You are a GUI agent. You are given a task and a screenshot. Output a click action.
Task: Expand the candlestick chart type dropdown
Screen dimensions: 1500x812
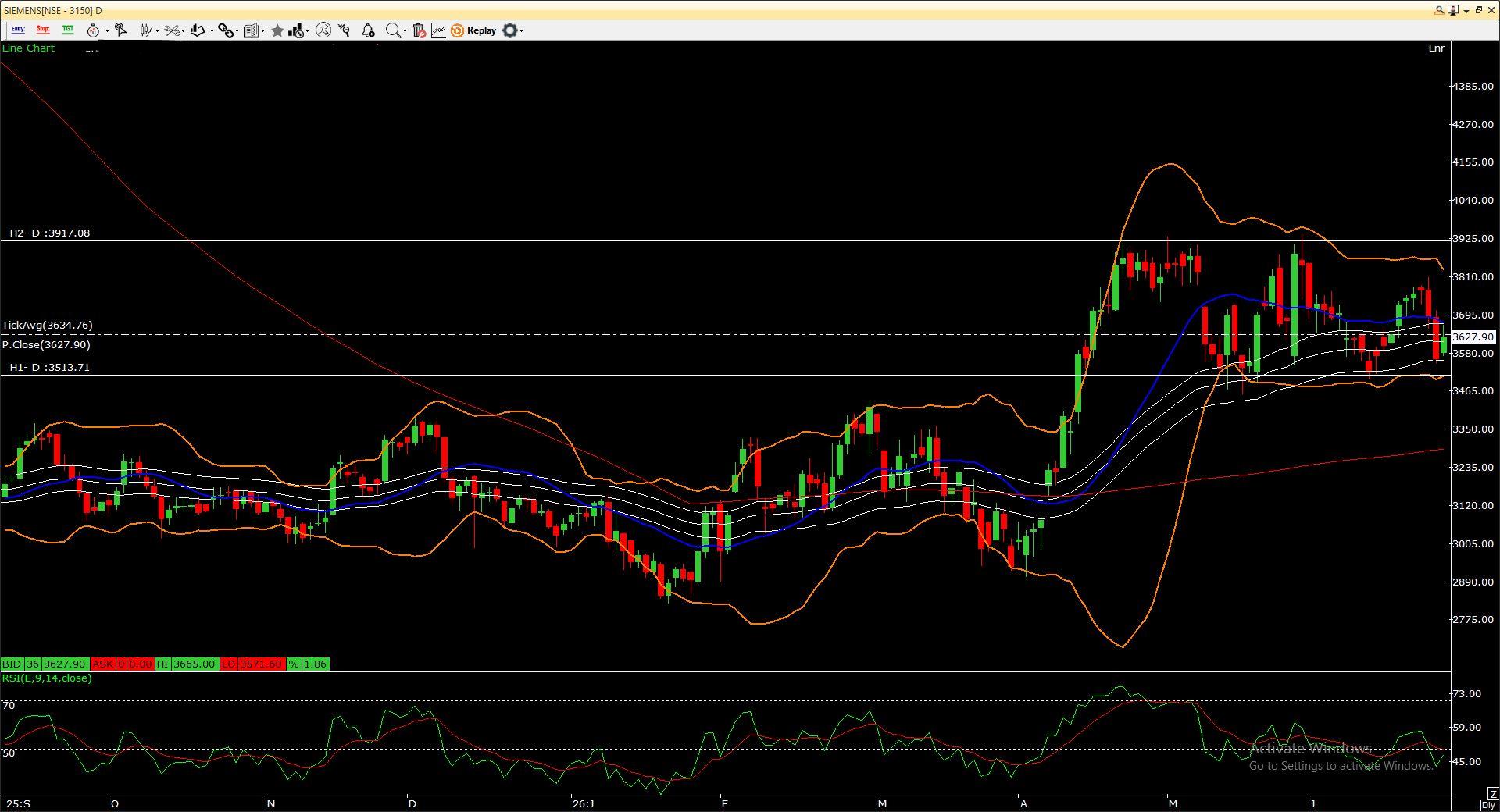coord(157,31)
